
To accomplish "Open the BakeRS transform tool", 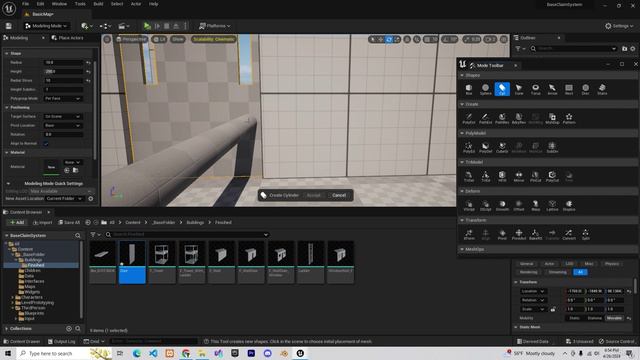I will 536,234.
